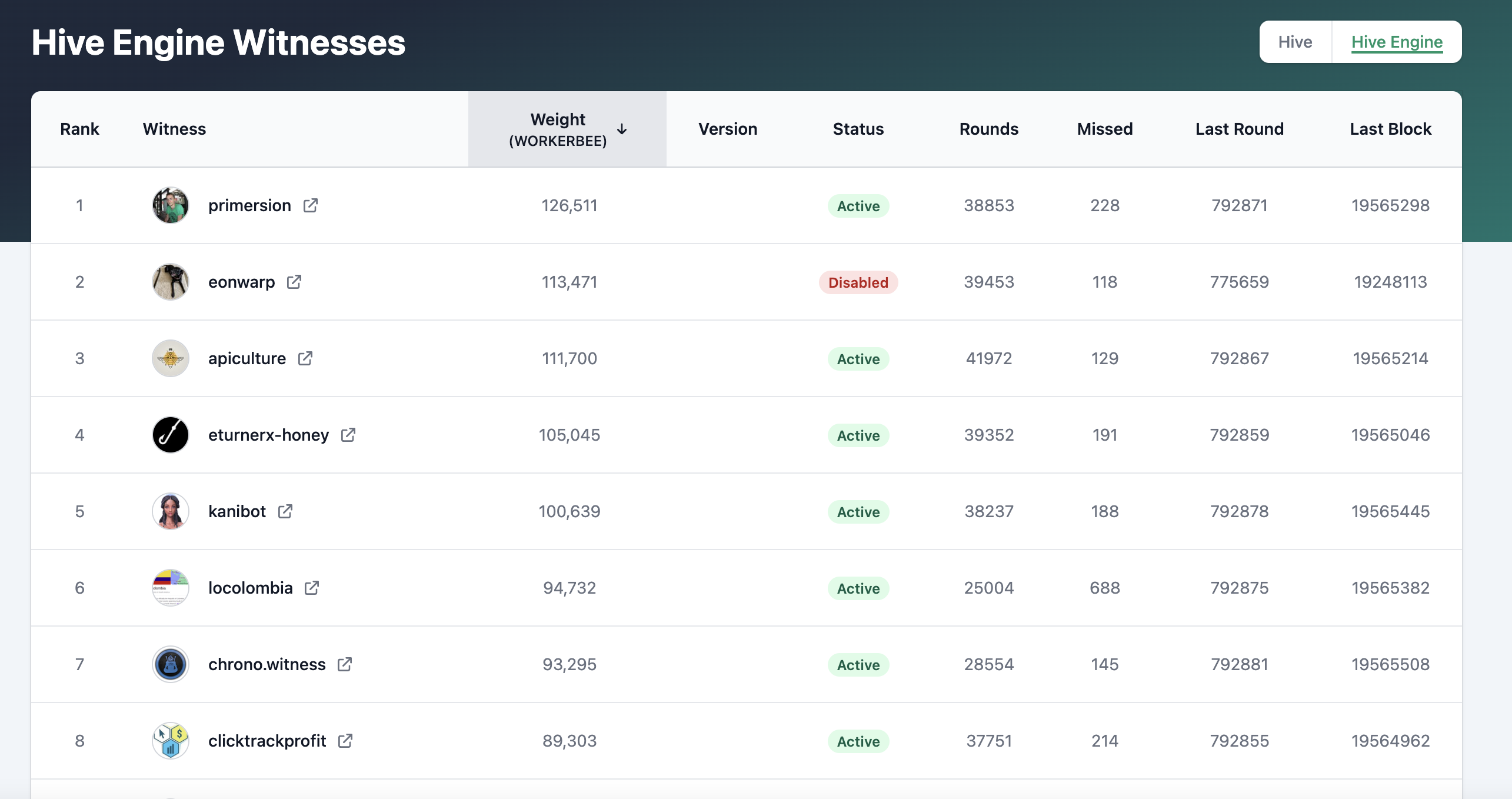Sort by Last Round column header
Viewport: 1512px width, 799px height.
[1240, 129]
